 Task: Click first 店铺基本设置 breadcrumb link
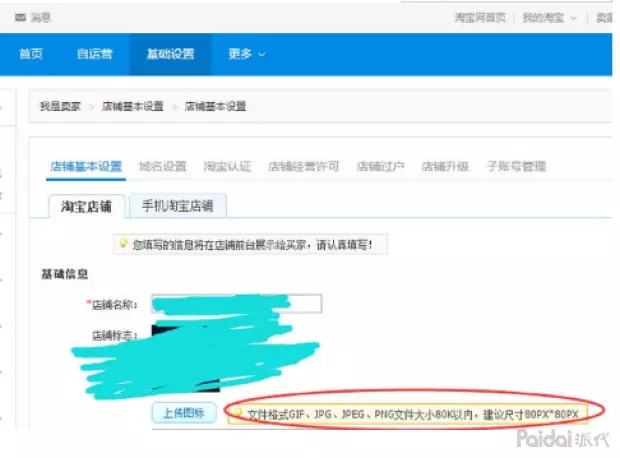(132, 106)
